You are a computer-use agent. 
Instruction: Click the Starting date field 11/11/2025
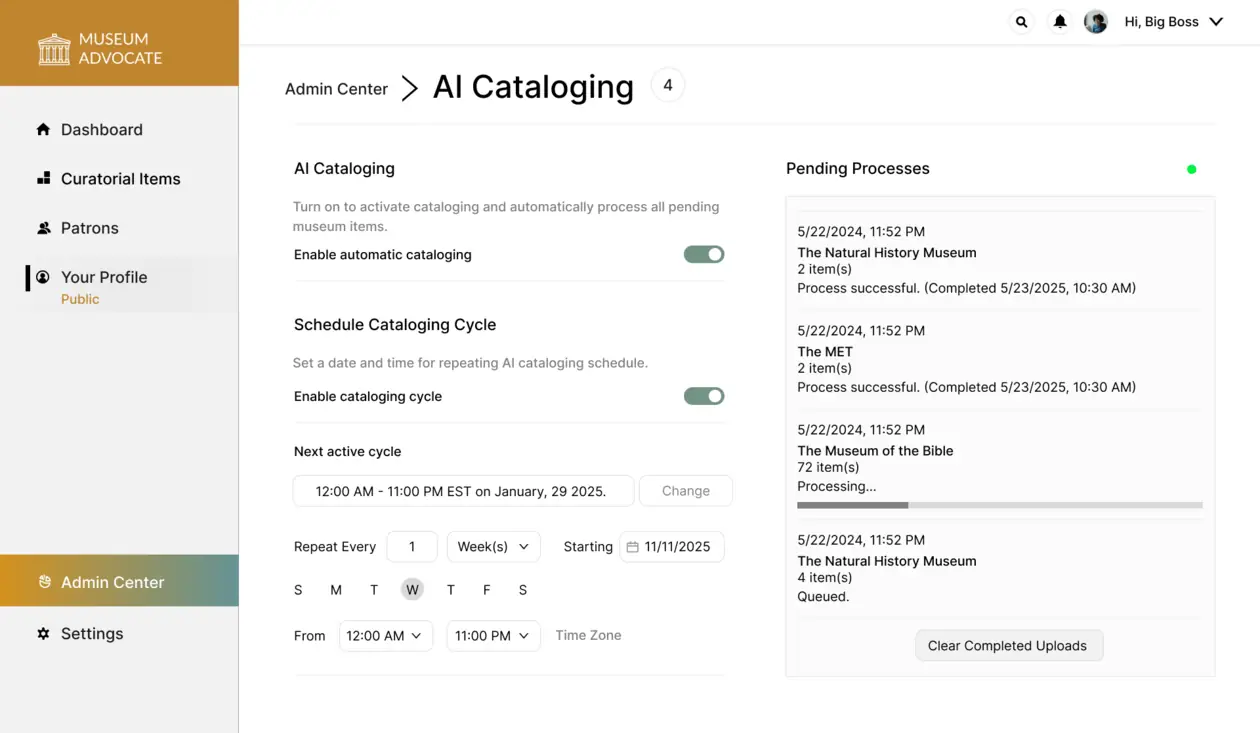(672, 547)
